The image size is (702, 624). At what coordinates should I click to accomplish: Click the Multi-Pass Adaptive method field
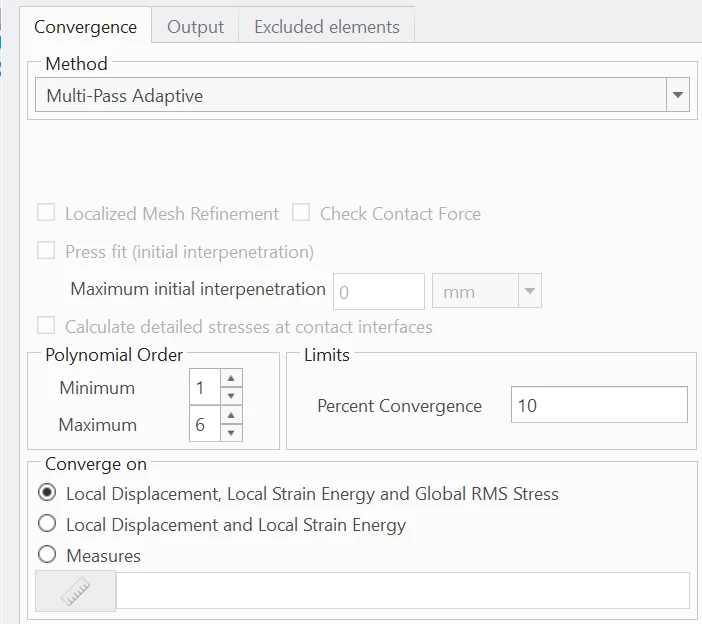tap(351, 95)
